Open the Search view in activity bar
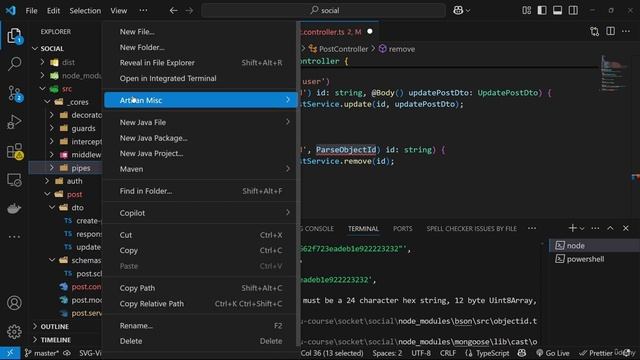Viewport: 640px width, 360px height. tap(14, 64)
